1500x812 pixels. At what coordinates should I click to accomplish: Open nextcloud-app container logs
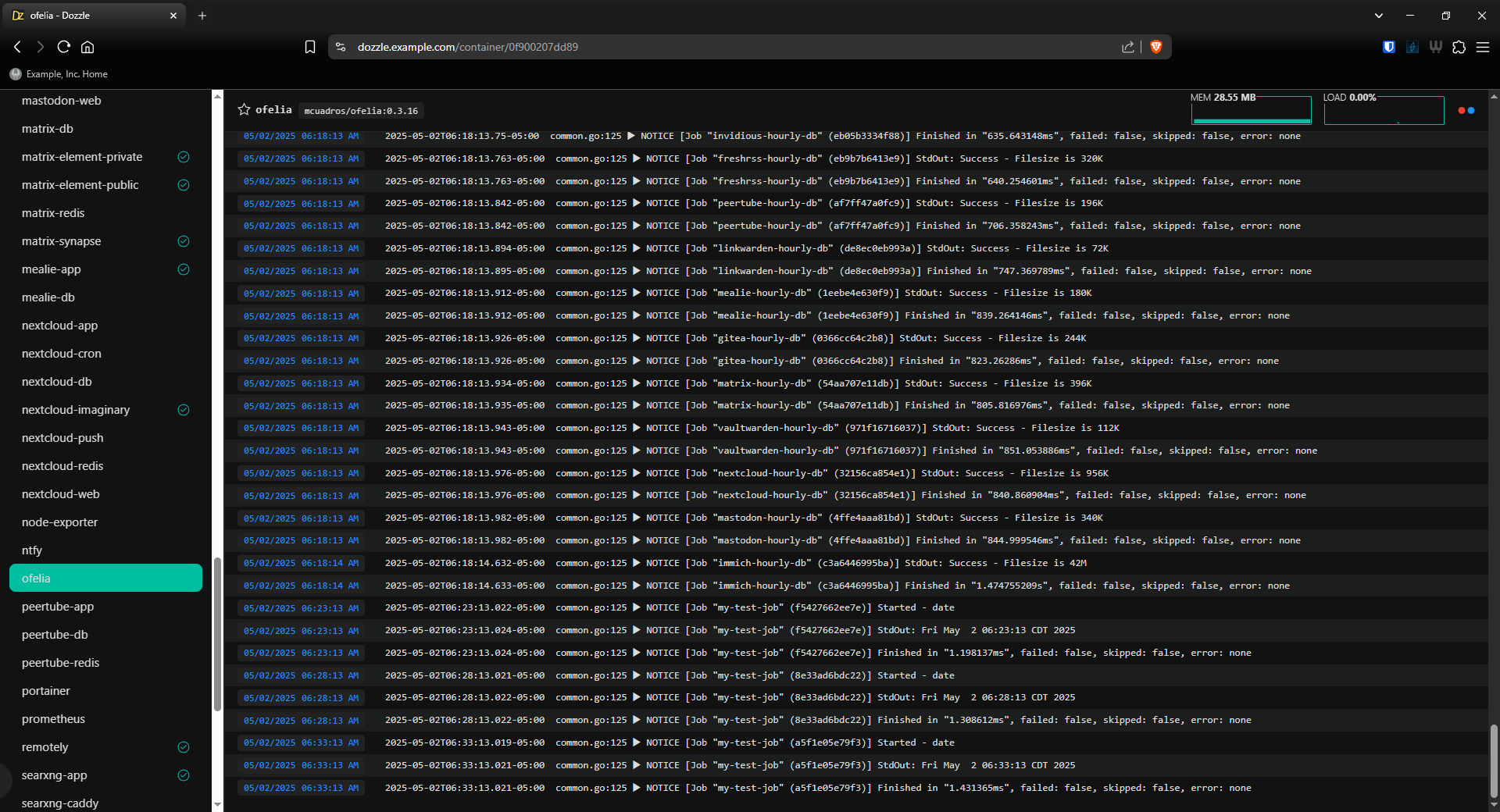tap(59, 326)
